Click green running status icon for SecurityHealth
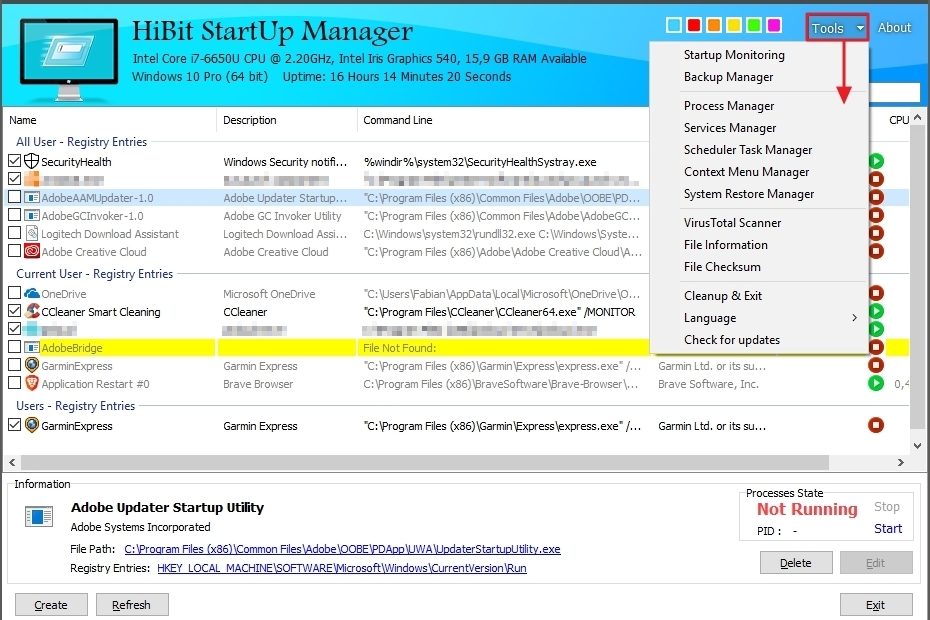930x620 pixels. (876, 161)
